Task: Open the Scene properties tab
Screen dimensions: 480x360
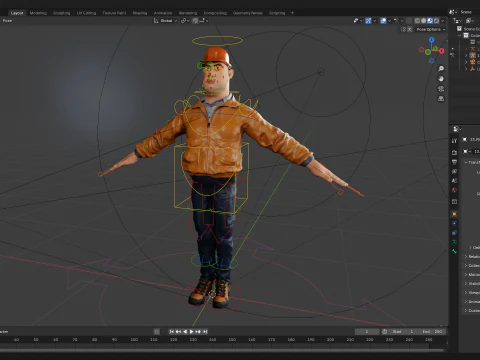Action: tap(454, 181)
